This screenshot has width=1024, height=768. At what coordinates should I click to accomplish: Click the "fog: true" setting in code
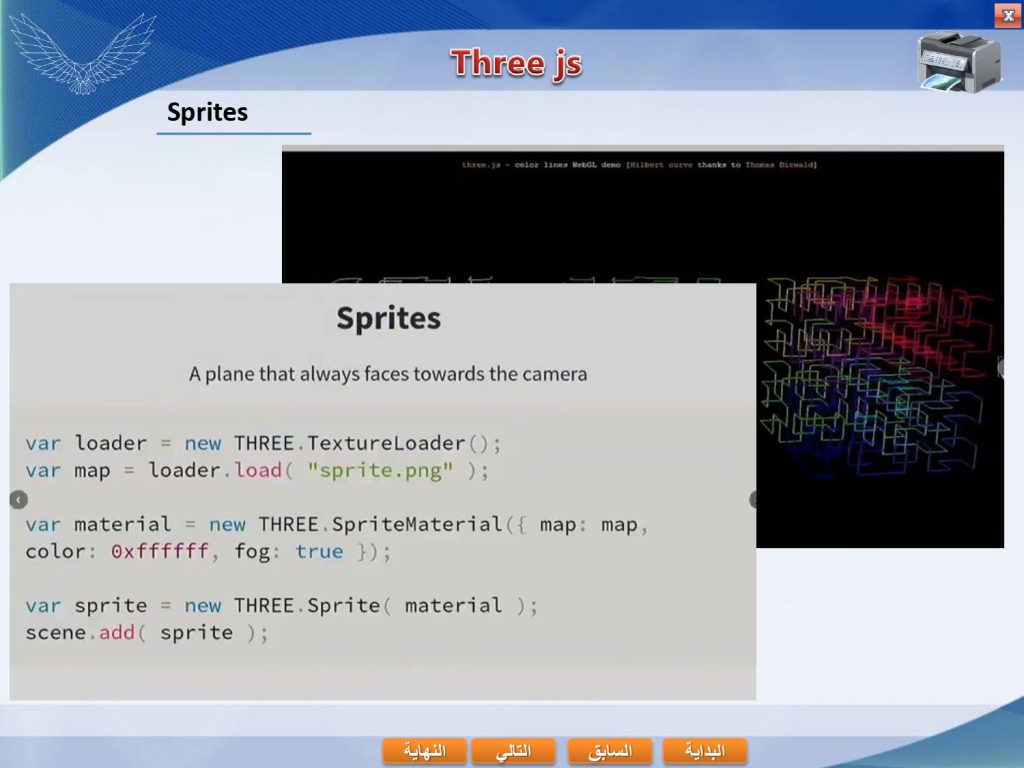(289, 552)
